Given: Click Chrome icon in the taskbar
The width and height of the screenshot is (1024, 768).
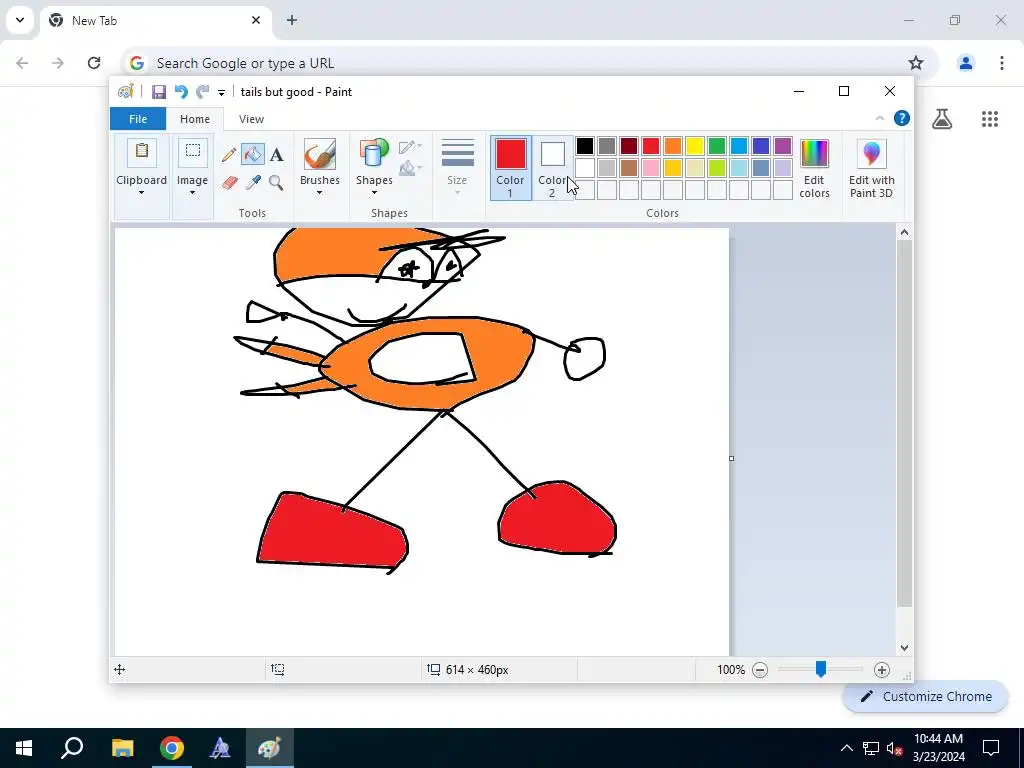Looking at the screenshot, I should pos(172,748).
